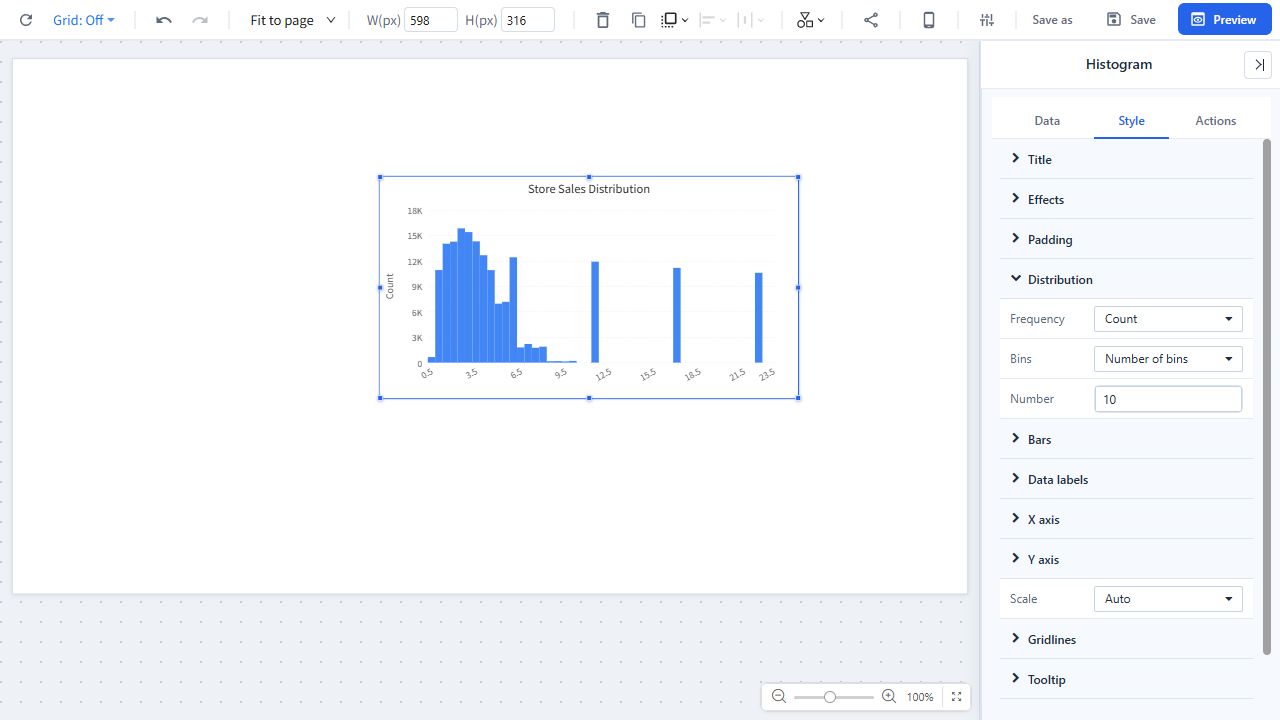
Task: Click the 100% zoom level text
Action: [920, 697]
